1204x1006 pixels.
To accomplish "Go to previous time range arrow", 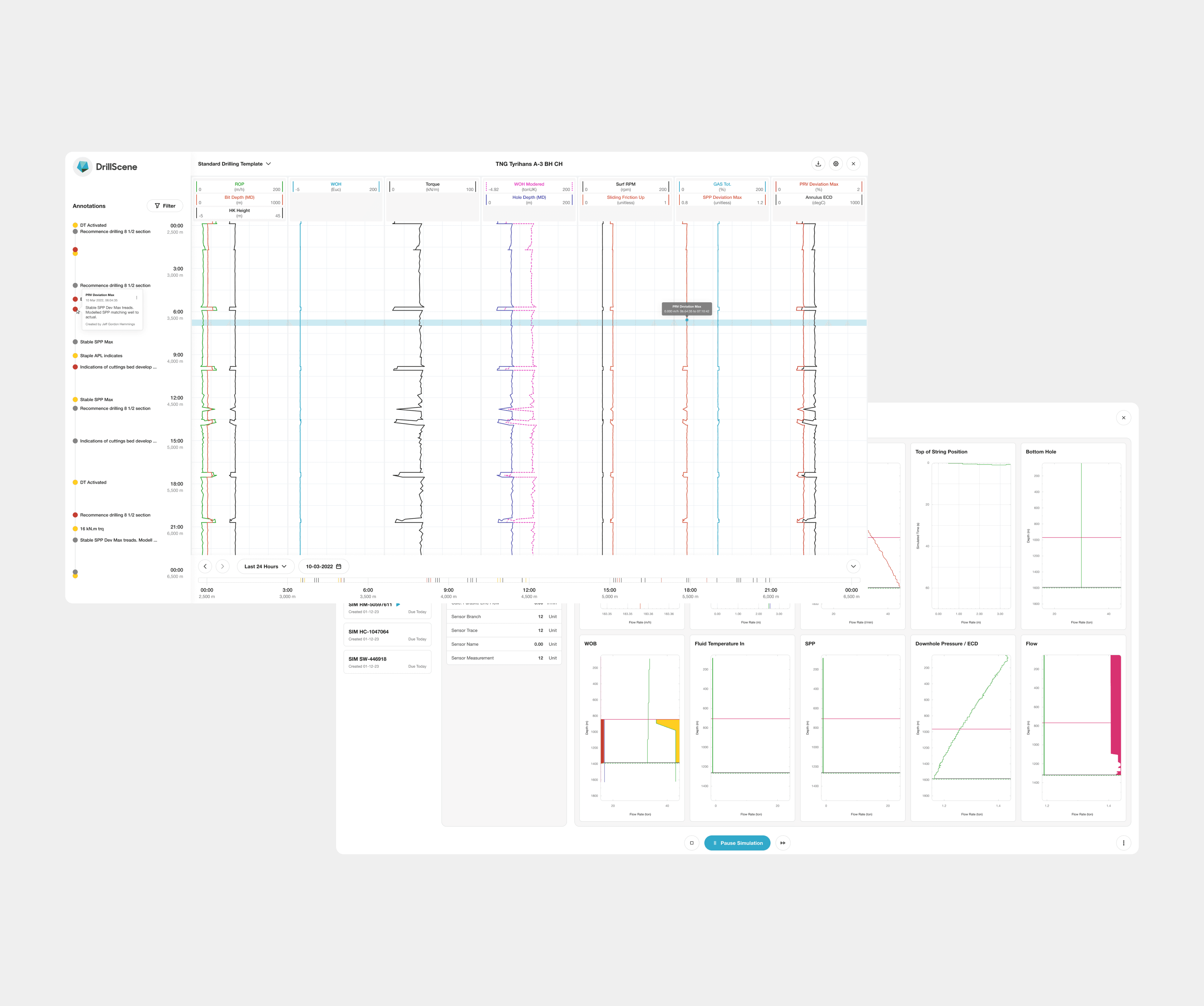I will 205,567.
